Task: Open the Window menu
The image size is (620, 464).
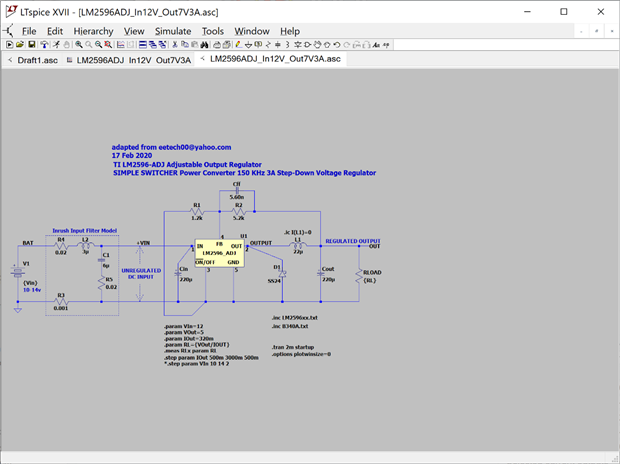Action: pyautogui.click(x=252, y=31)
